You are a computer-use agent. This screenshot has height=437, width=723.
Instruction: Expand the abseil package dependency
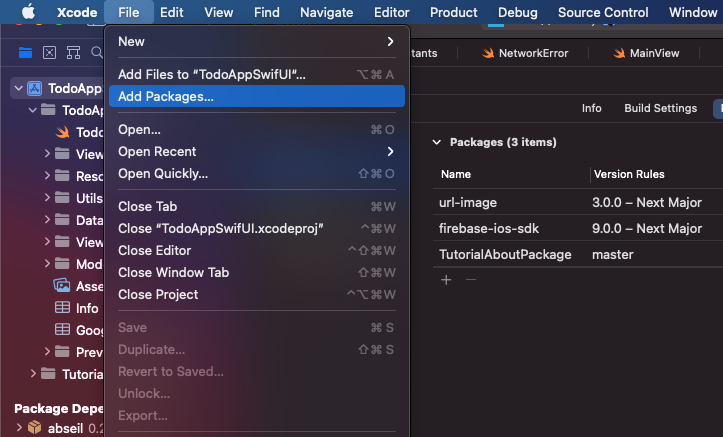tap(19, 427)
